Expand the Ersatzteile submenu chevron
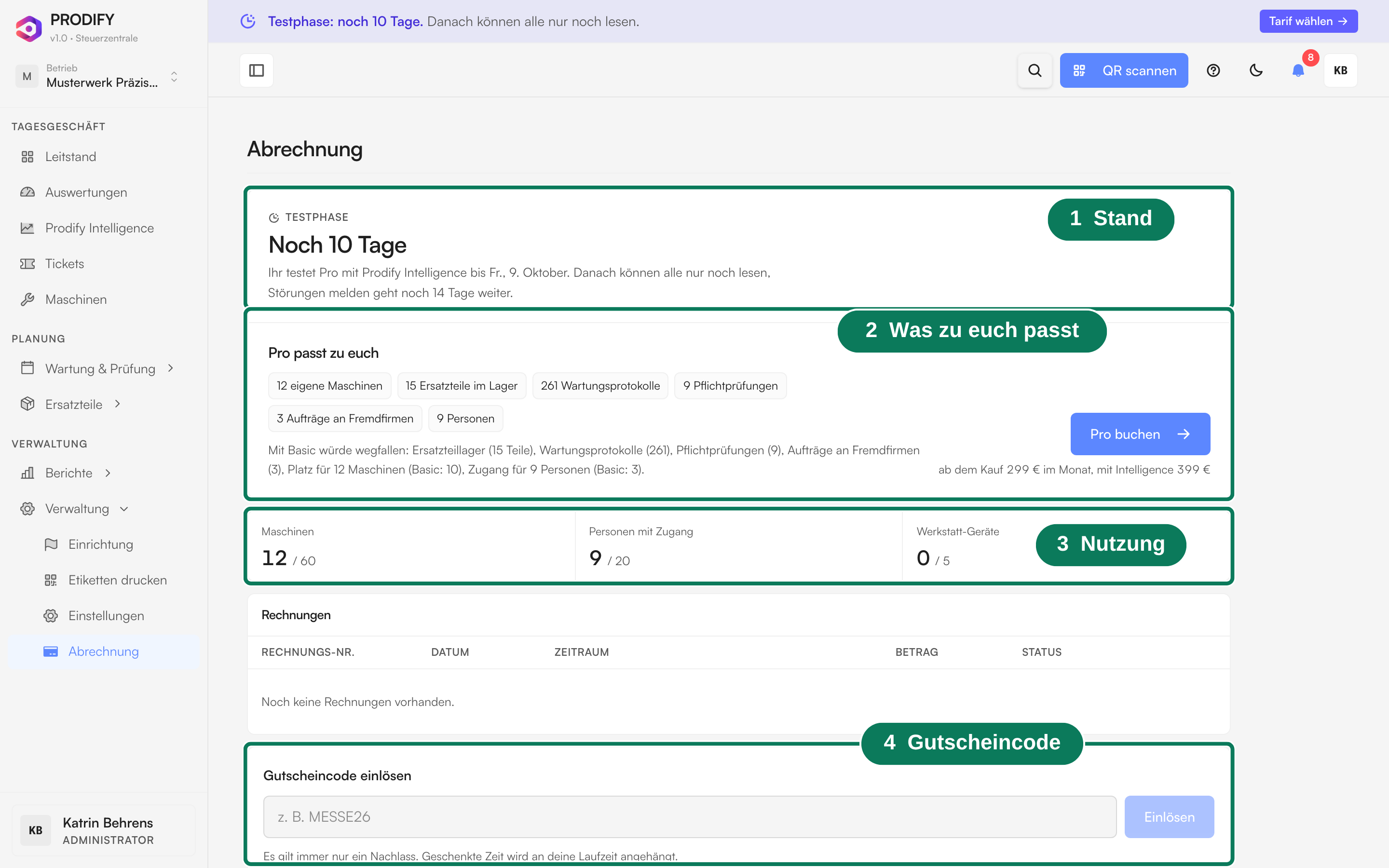Screen dimensions: 1389x868 pos(118,404)
